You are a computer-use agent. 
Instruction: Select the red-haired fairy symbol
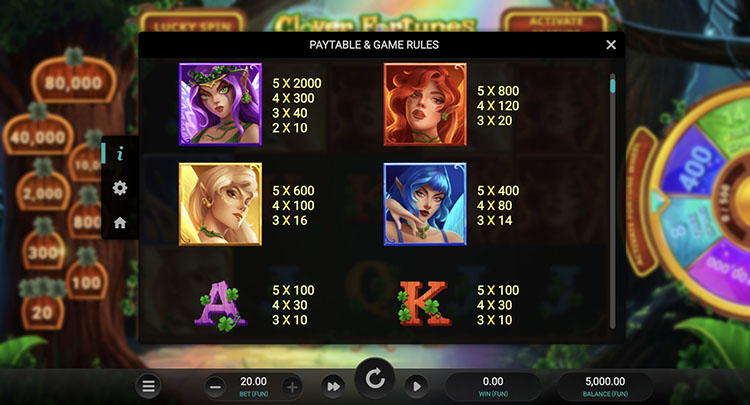pos(425,104)
